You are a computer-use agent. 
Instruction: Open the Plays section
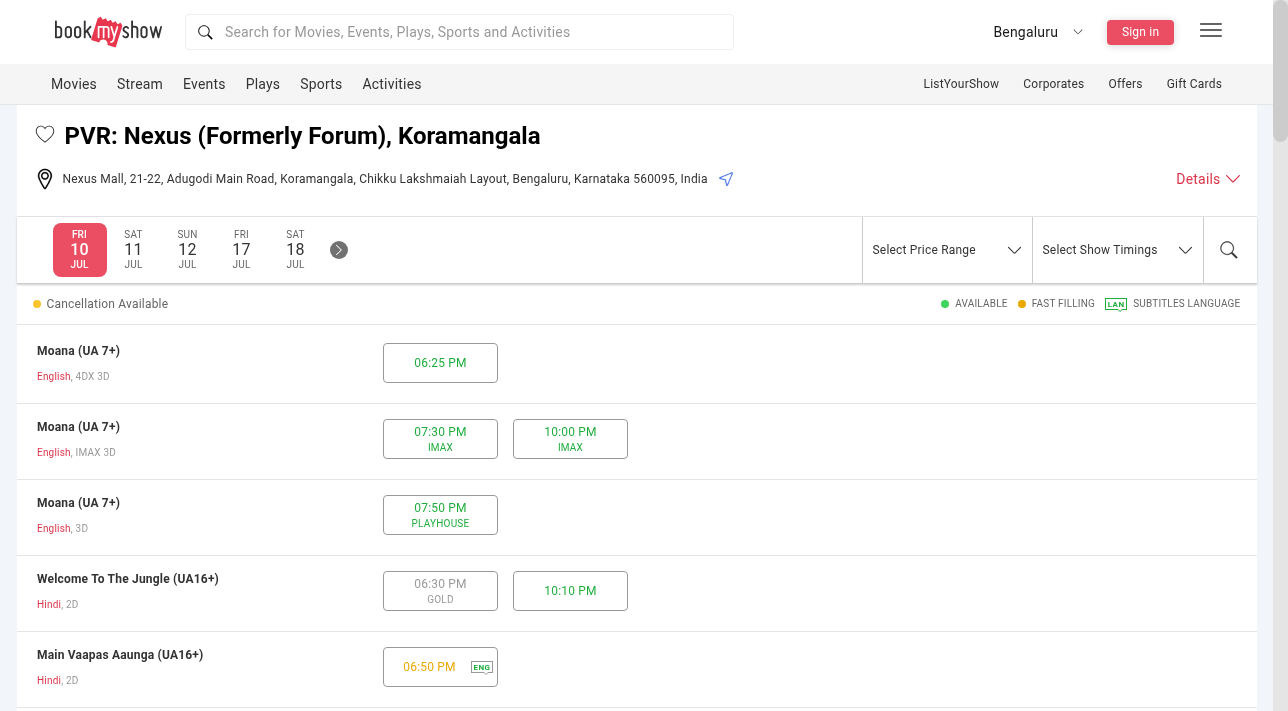(x=263, y=84)
